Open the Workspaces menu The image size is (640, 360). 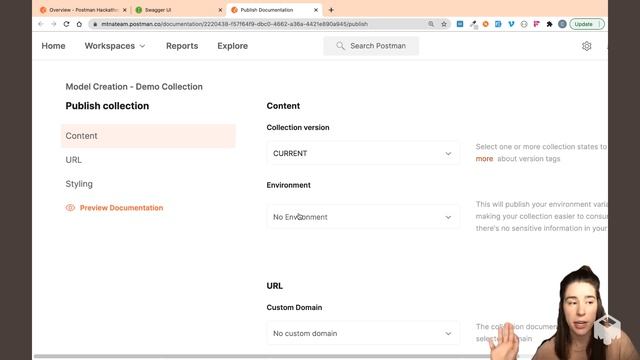click(115, 46)
